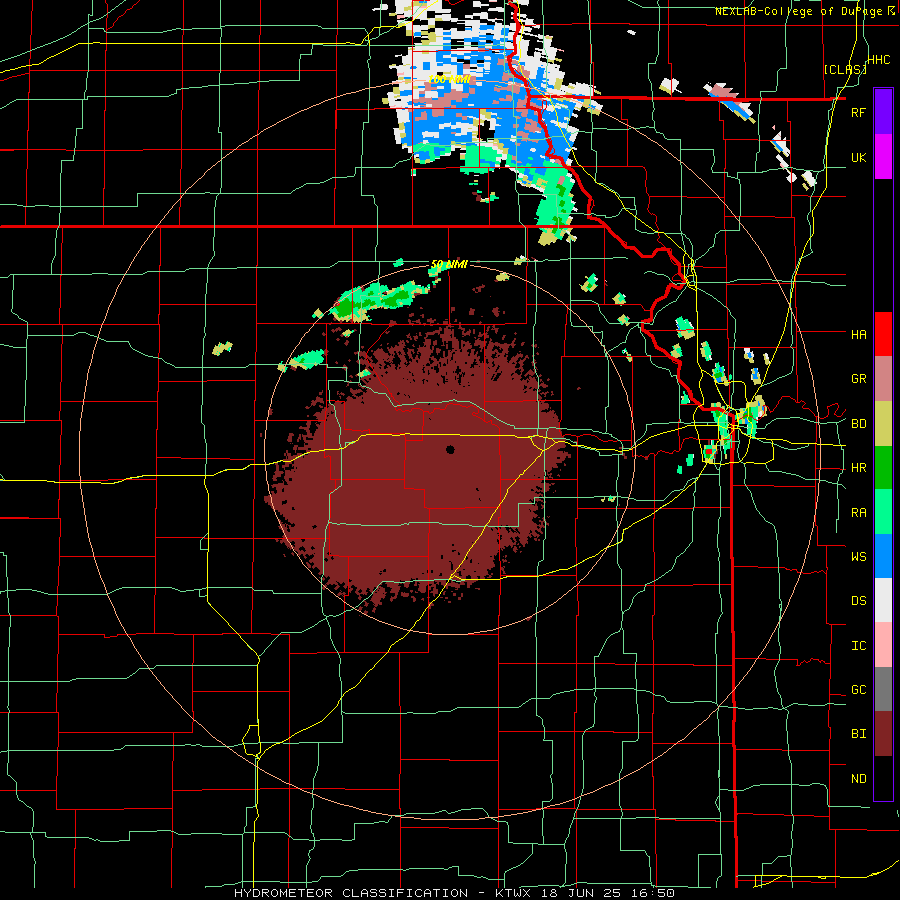Select the WS blue legend swatch

pos(883,556)
